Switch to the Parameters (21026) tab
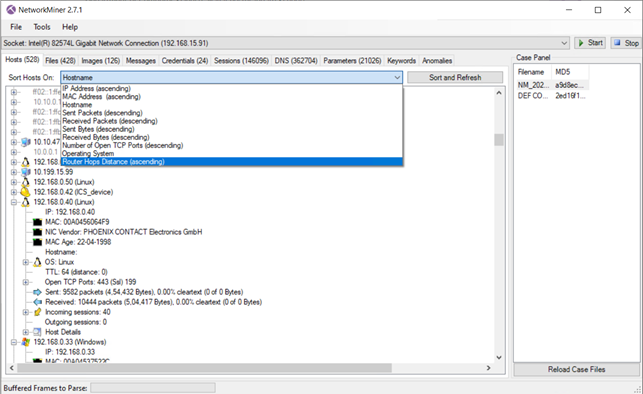 tap(352, 61)
